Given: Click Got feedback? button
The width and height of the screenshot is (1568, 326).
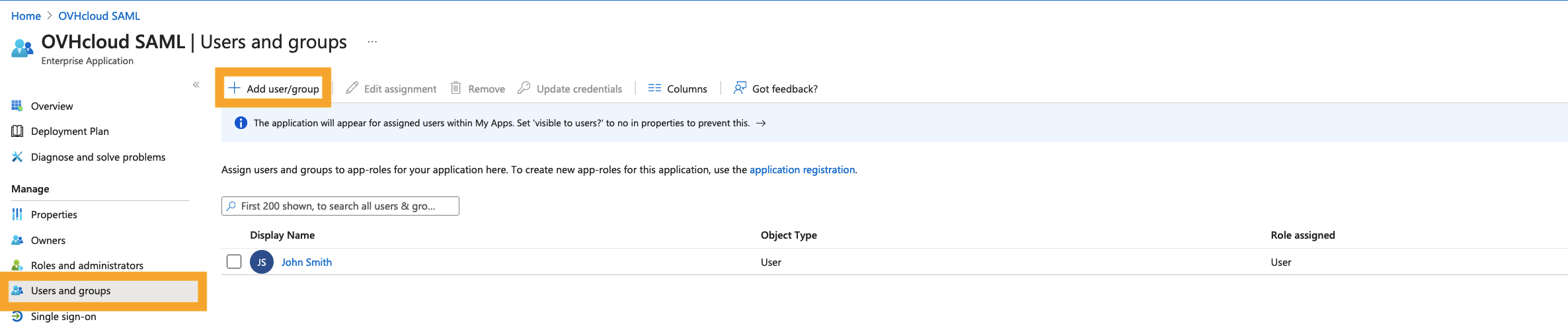Looking at the screenshot, I should pyautogui.click(x=775, y=89).
